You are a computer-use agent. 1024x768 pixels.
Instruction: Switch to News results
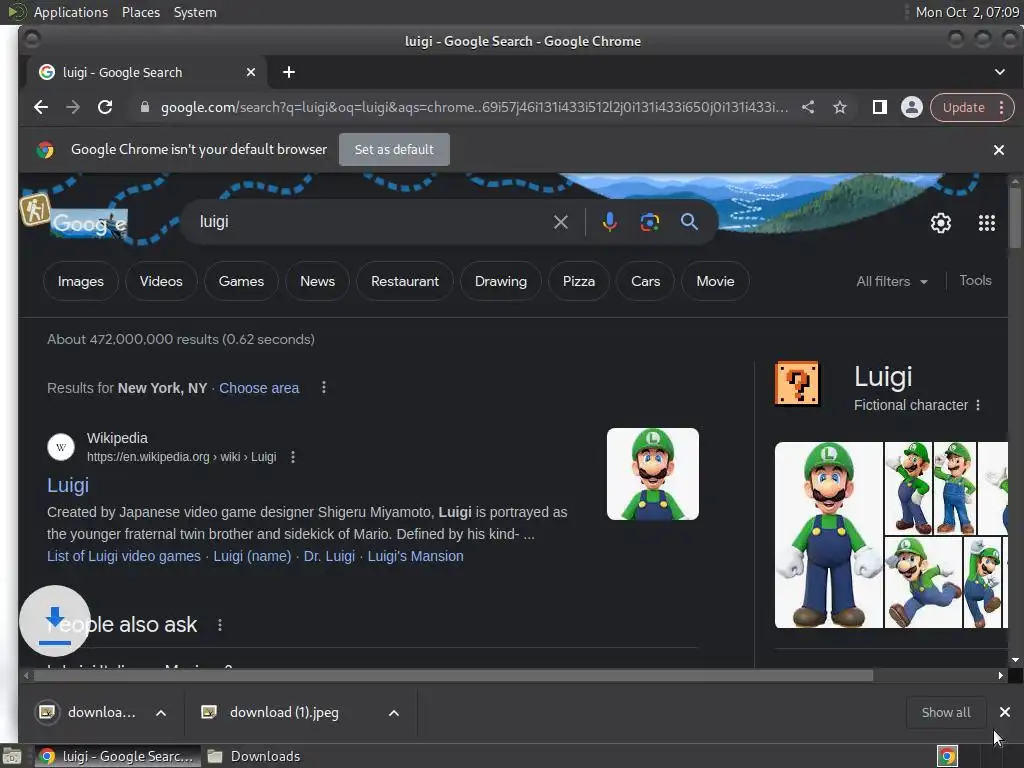click(317, 281)
